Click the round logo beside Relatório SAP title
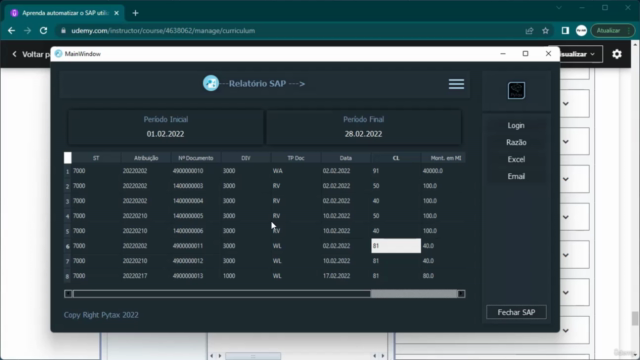 coord(211,83)
